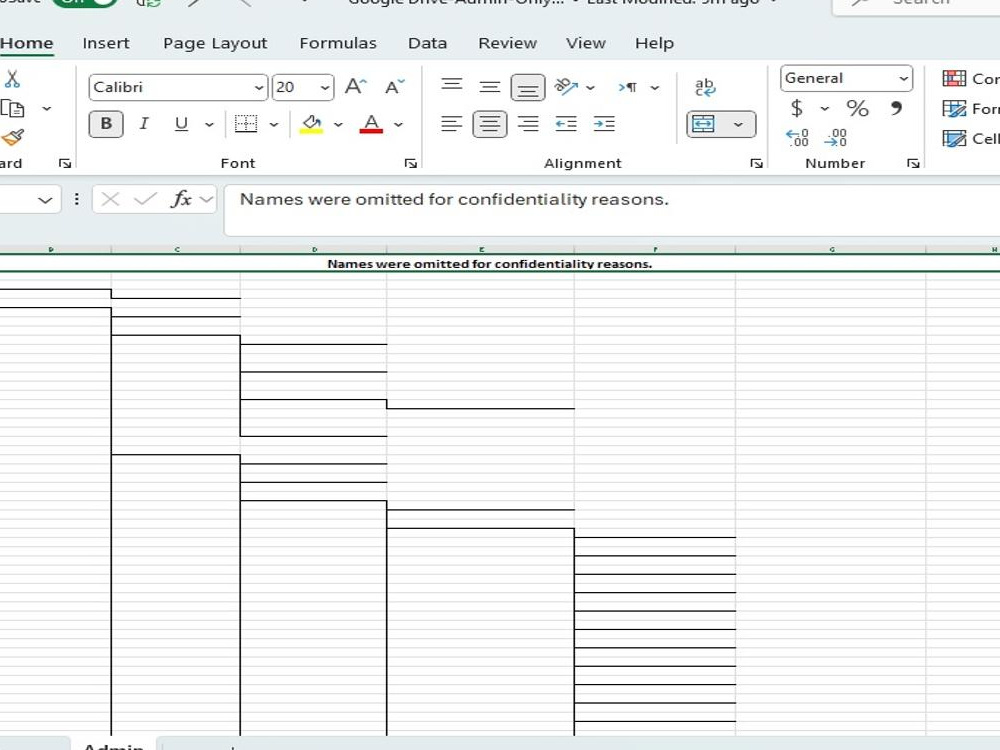Confirm entry with the checkmark button
This screenshot has height=750, width=1000.
(x=145, y=200)
